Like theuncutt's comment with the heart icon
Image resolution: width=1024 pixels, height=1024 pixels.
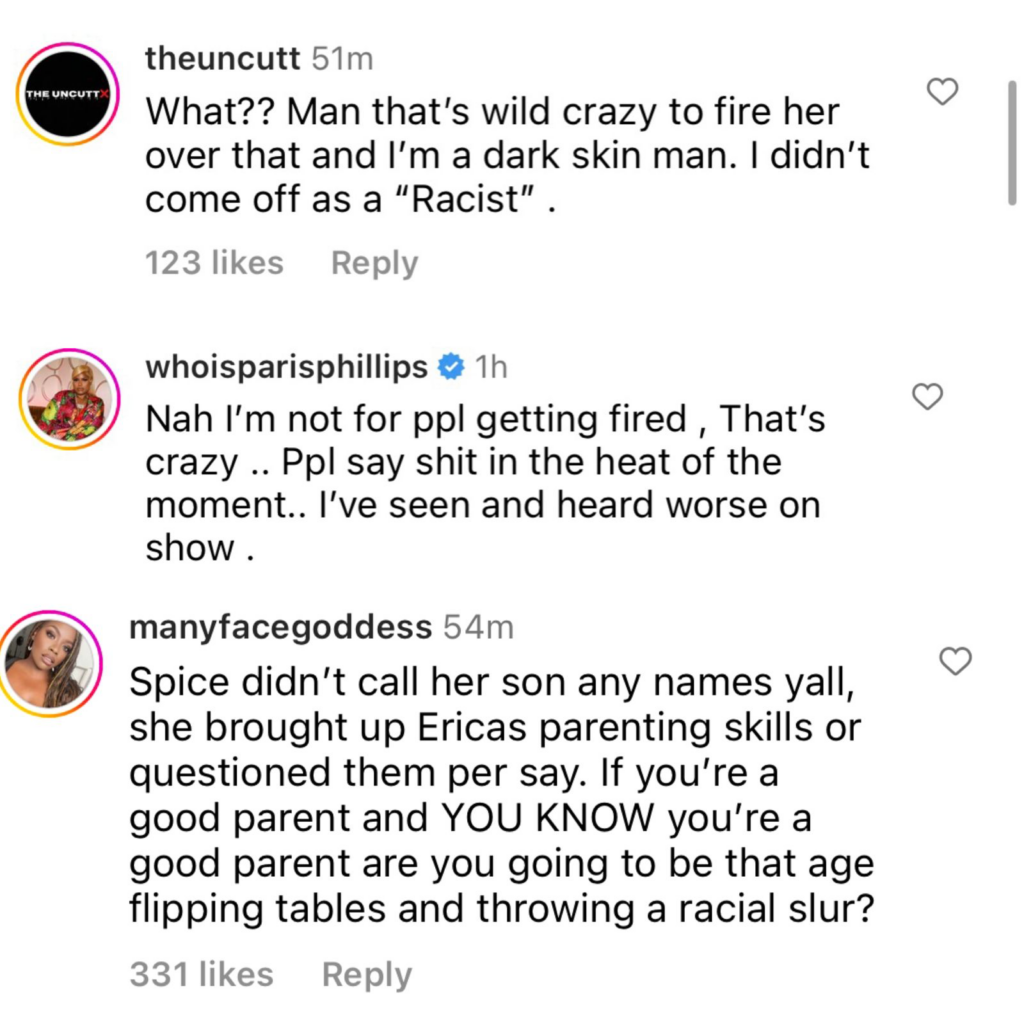941,91
